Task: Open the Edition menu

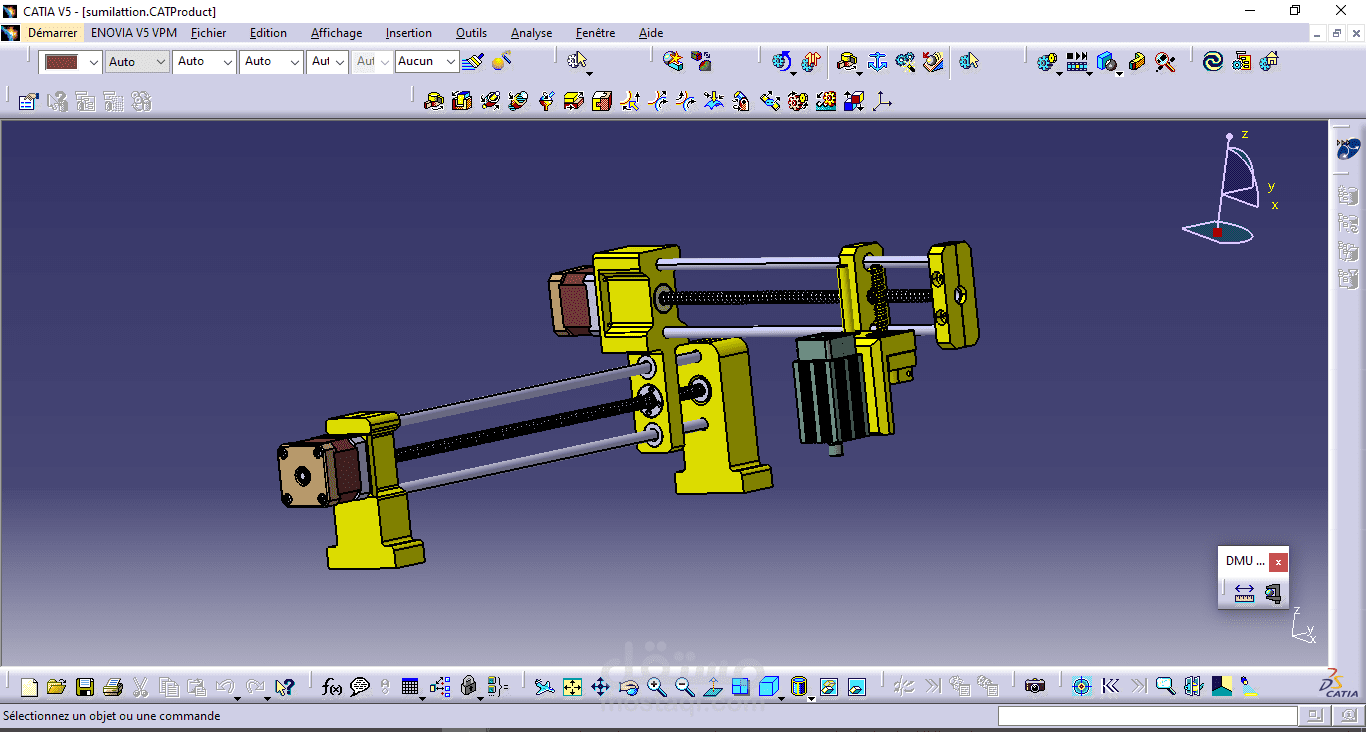Action: [x=268, y=33]
